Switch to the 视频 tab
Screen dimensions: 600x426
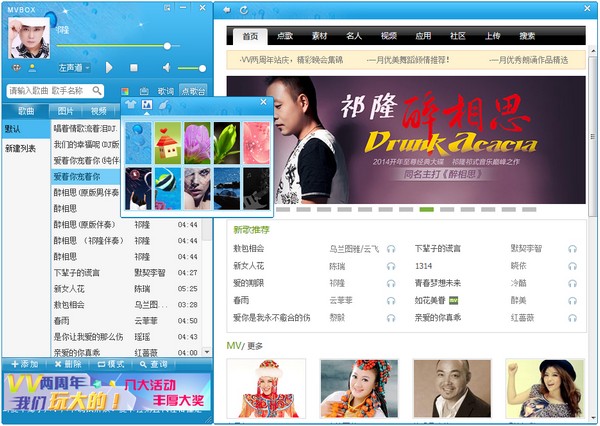99,111
